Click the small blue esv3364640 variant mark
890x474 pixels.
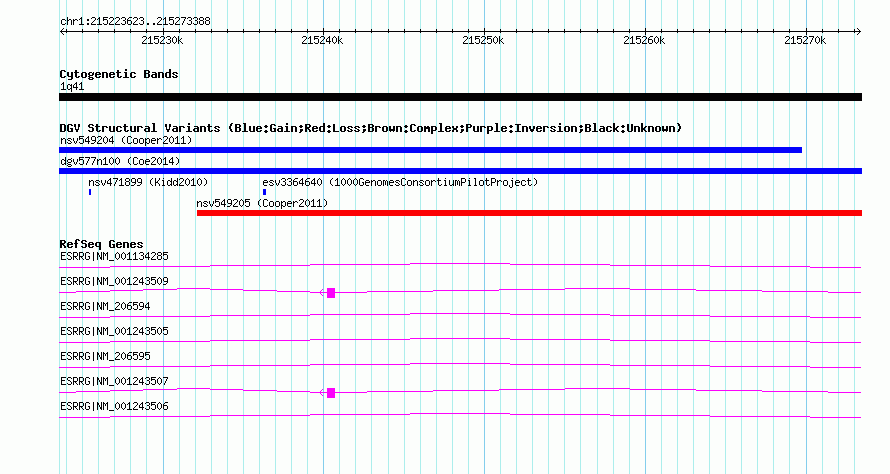[x=265, y=192]
